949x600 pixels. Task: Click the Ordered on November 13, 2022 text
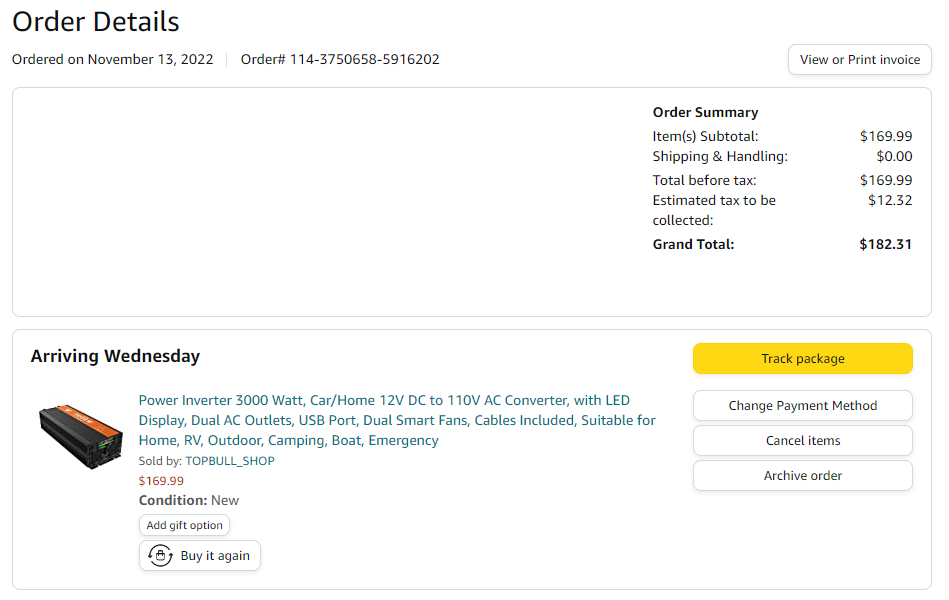(x=113, y=60)
